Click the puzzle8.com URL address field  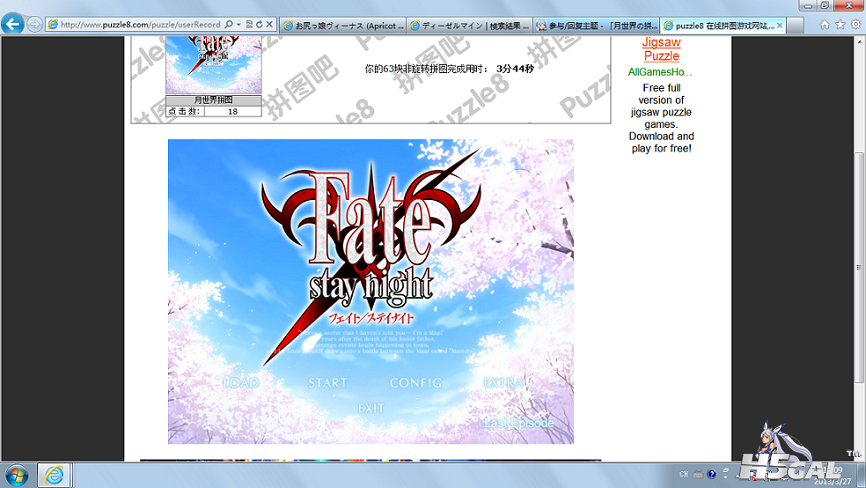pyautogui.click(x=140, y=24)
